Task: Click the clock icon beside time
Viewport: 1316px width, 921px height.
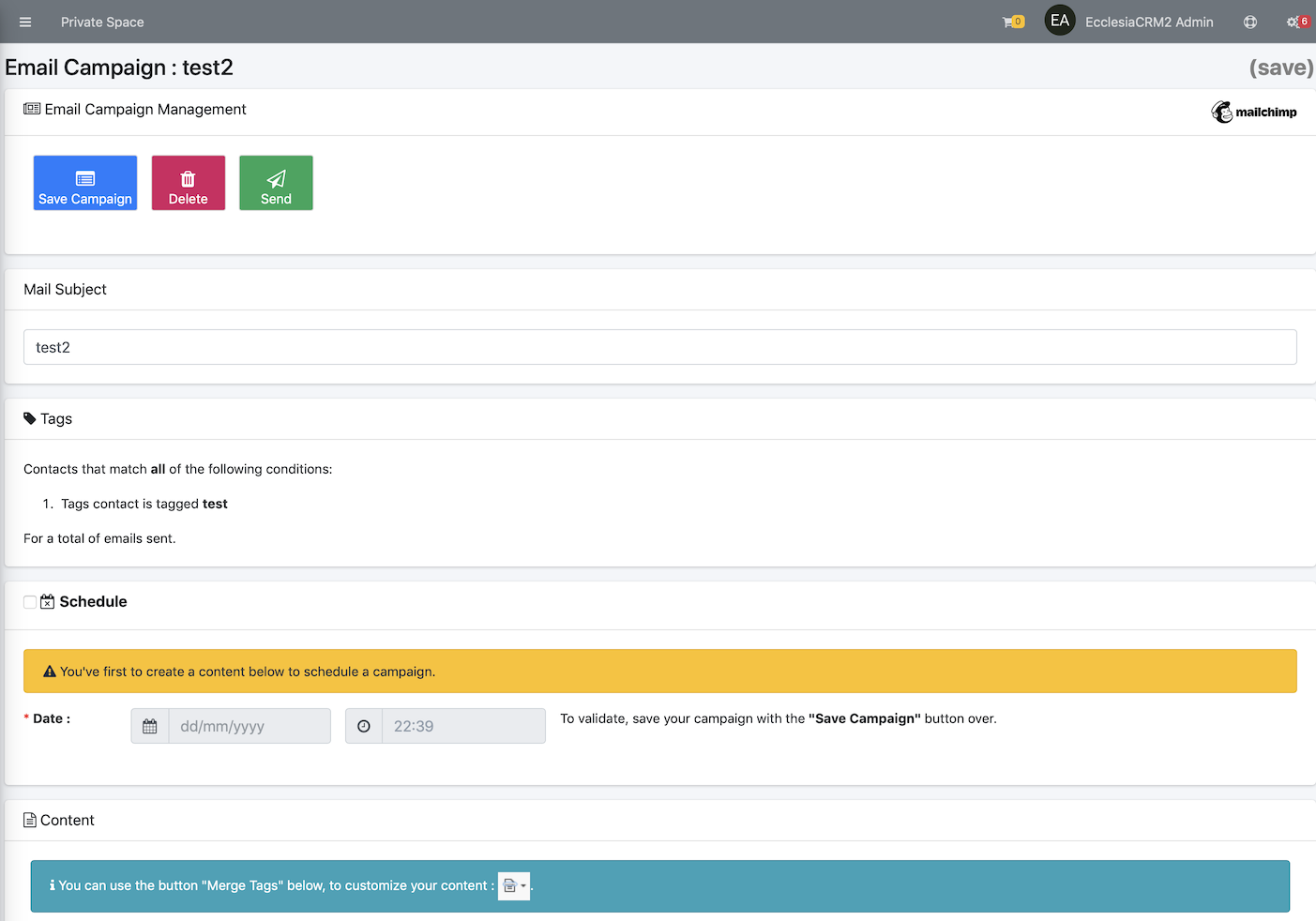Action: click(364, 726)
